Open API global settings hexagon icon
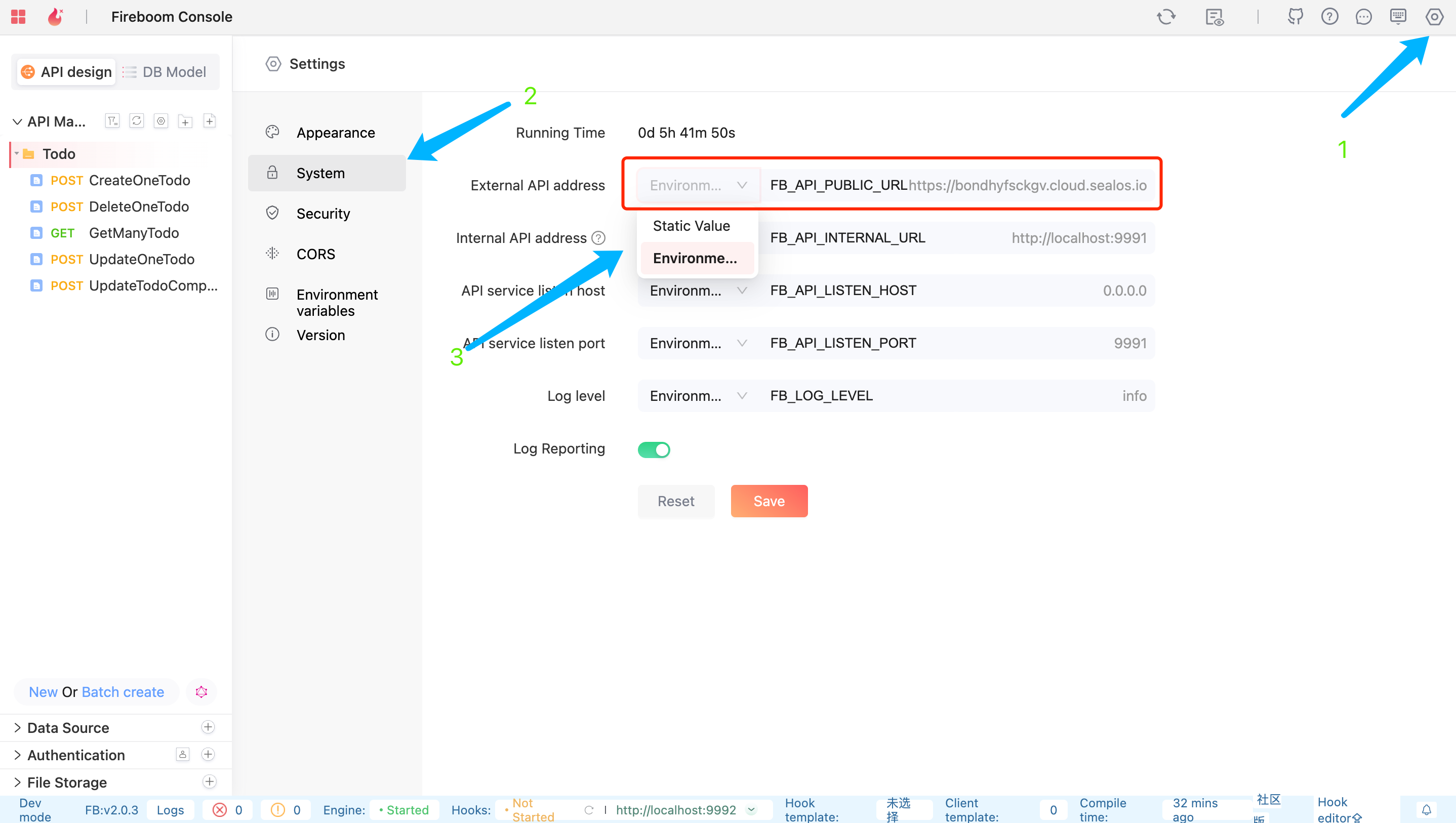1456x823 pixels. 161,121
